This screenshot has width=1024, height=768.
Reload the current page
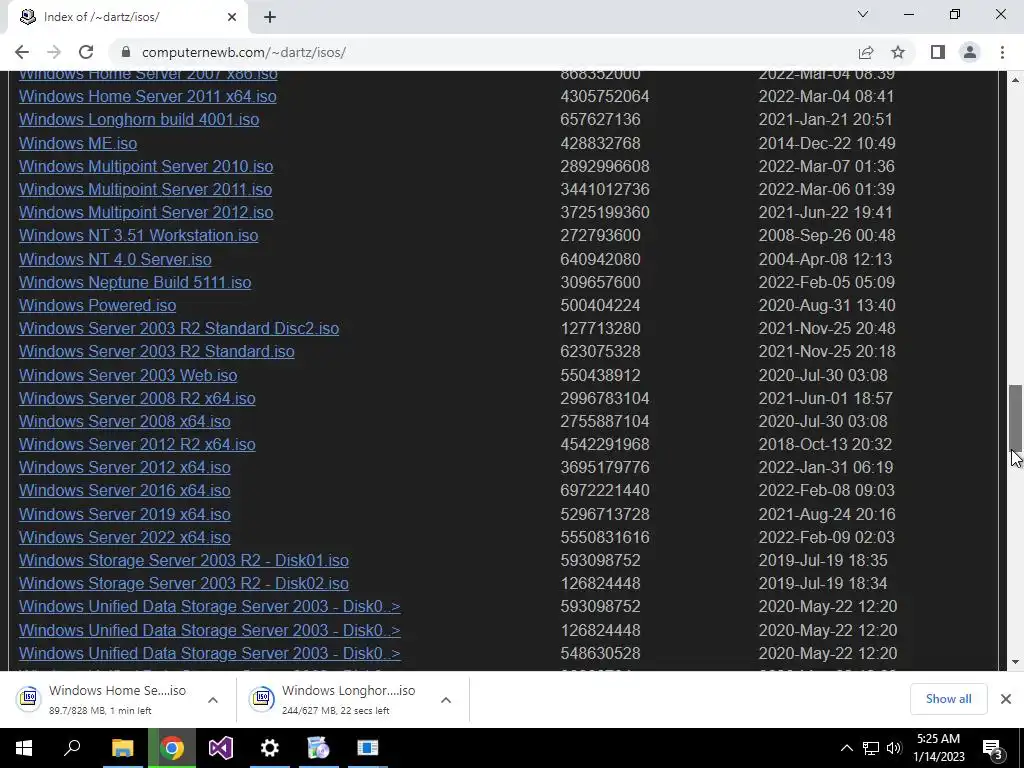[86, 52]
